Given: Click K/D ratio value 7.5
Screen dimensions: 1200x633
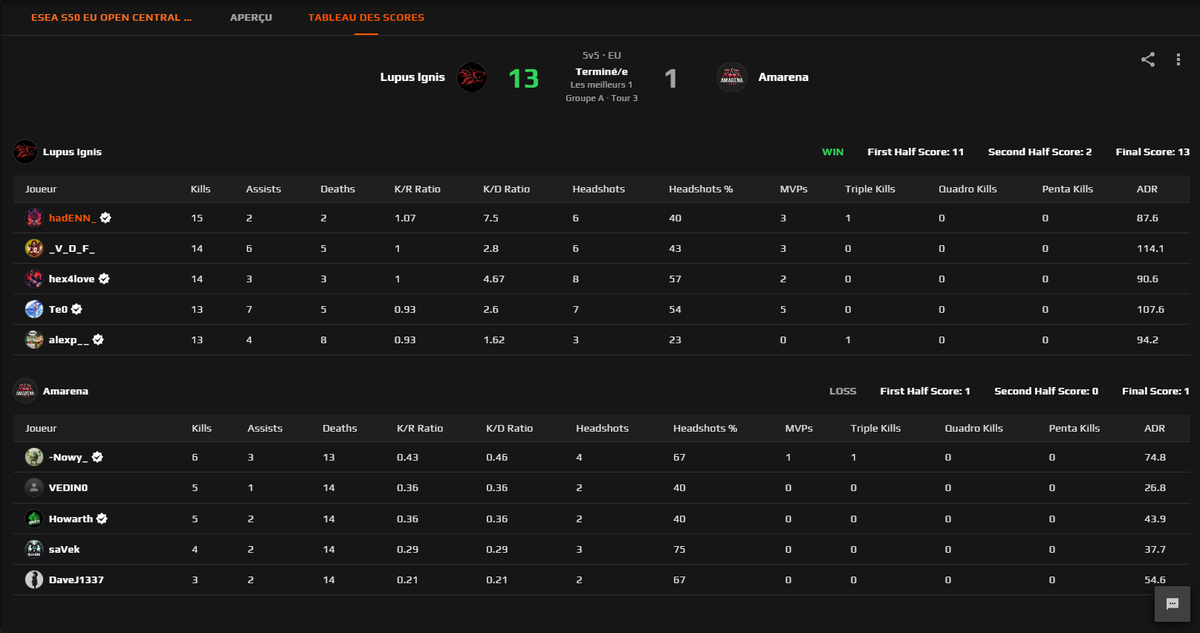Looking at the screenshot, I should [492, 218].
